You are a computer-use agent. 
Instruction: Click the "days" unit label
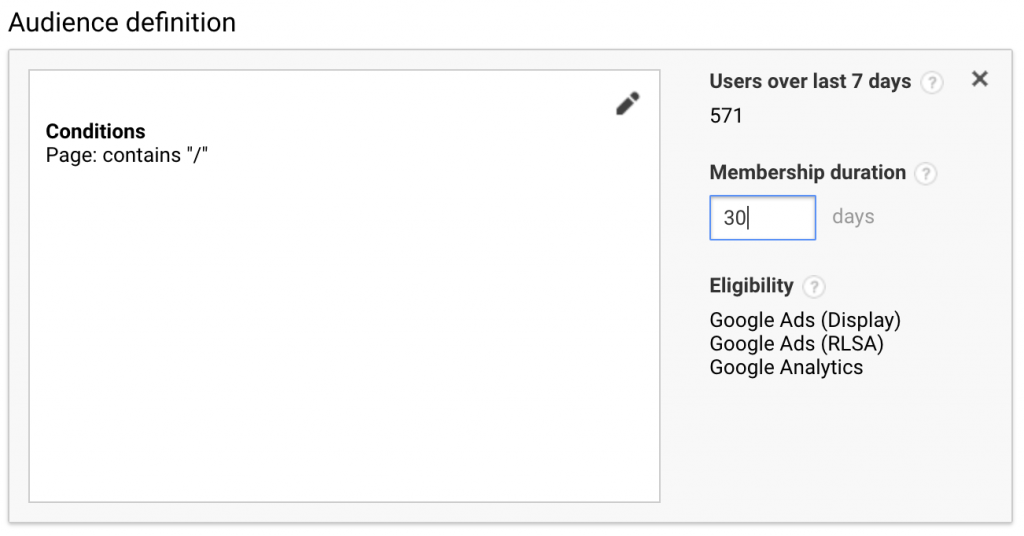tap(853, 217)
